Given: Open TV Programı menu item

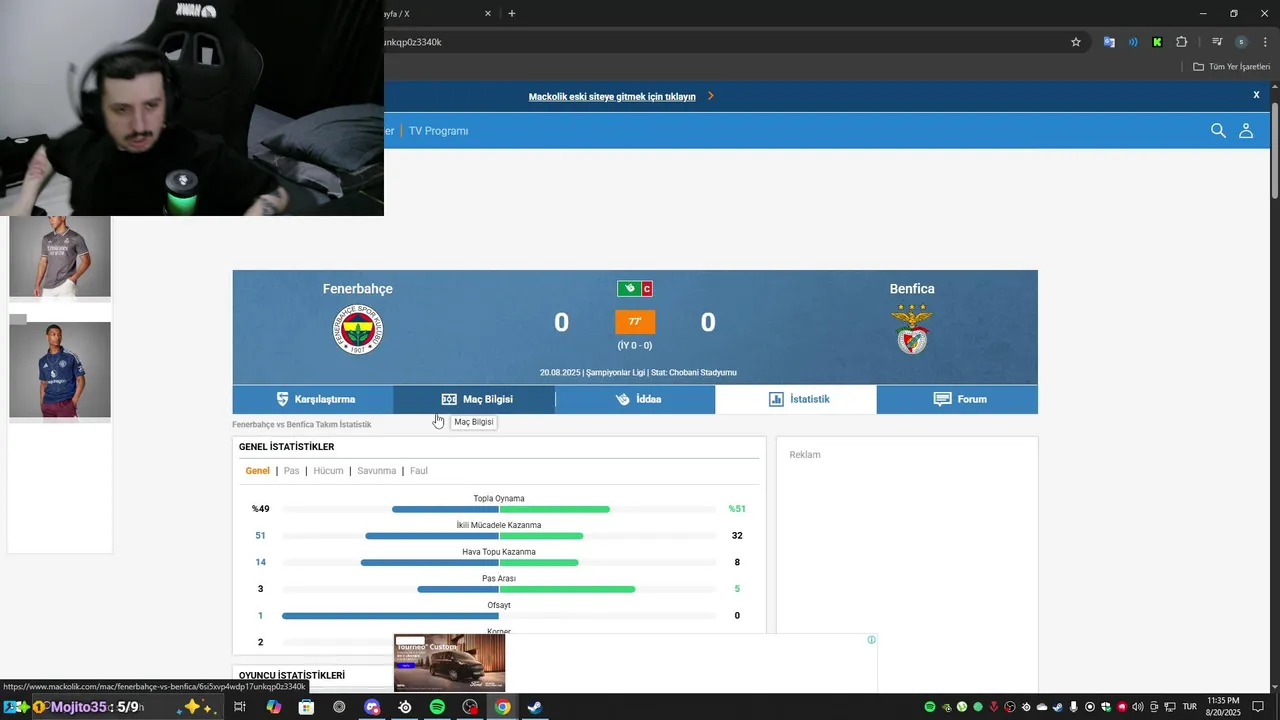Looking at the screenshot, I should 438,131.
